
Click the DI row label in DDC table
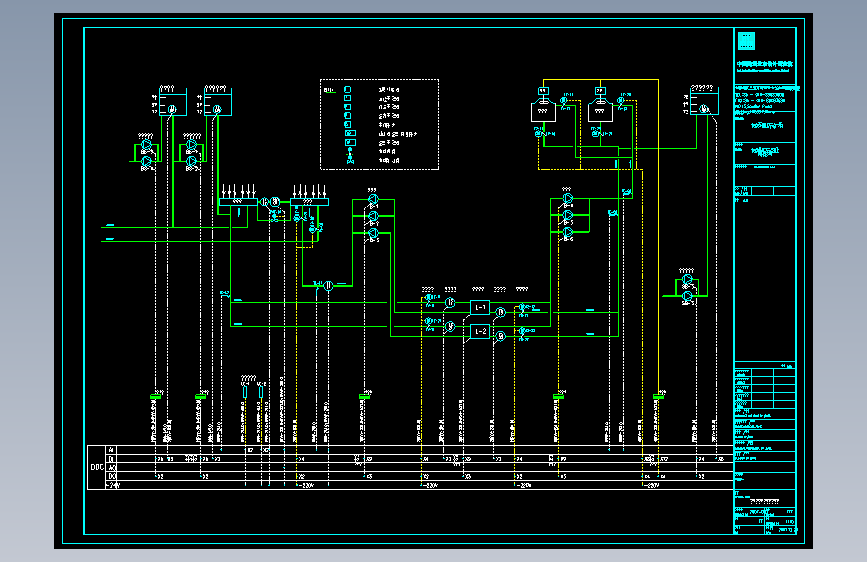[x=112, y=459]
